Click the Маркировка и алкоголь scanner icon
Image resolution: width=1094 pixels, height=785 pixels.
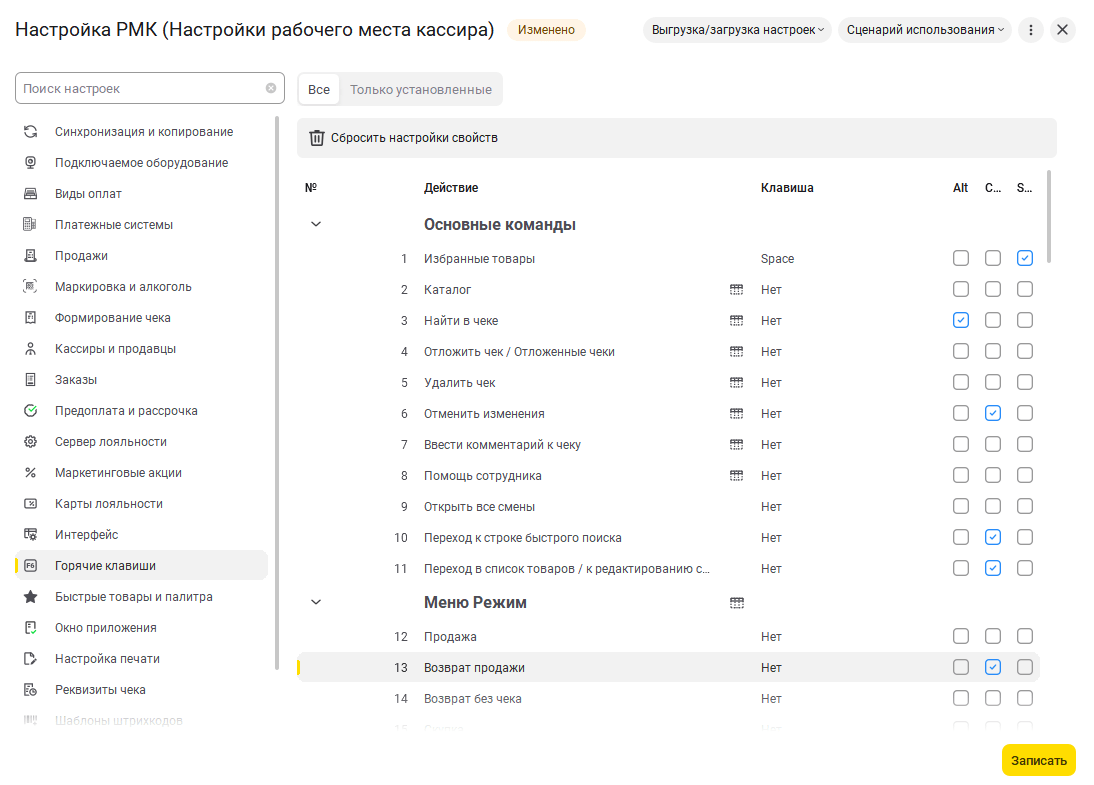(x=31, y=287)
